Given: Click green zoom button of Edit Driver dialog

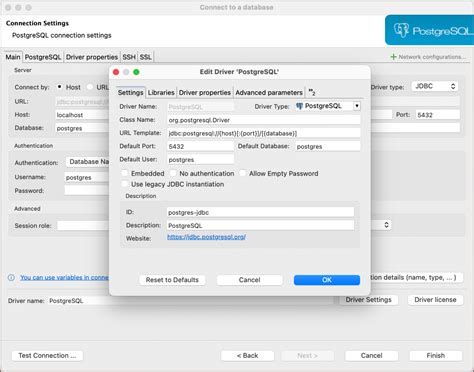Looking at the screenshot, I should pyautogui.click(x=136, y=72).
